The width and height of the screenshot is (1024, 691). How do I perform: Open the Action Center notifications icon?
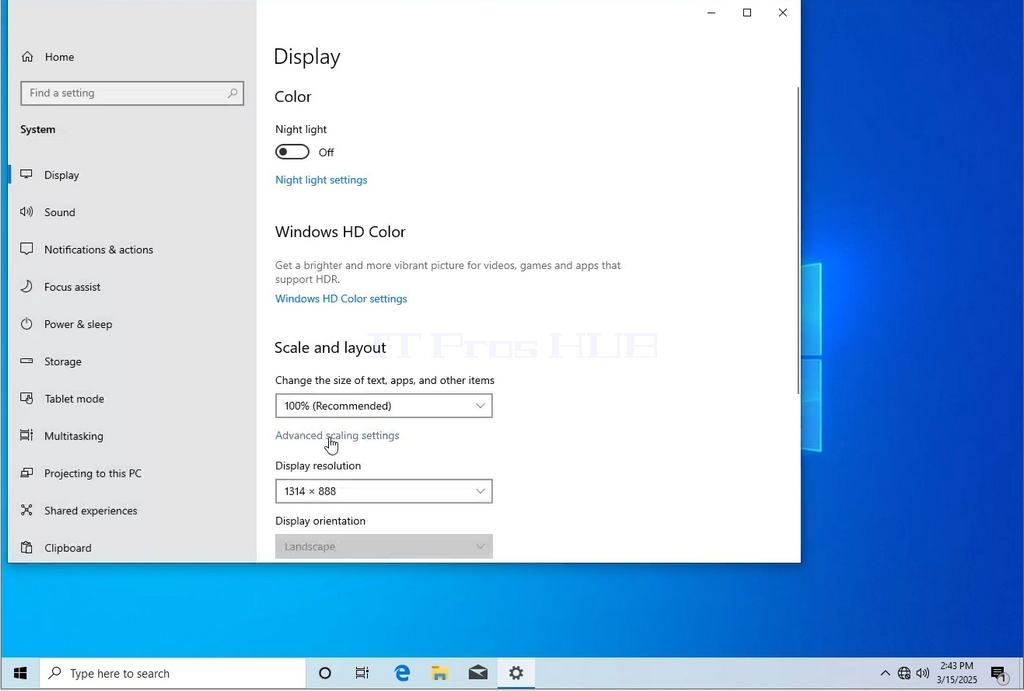pyautogui.click(x=998, y=673)
